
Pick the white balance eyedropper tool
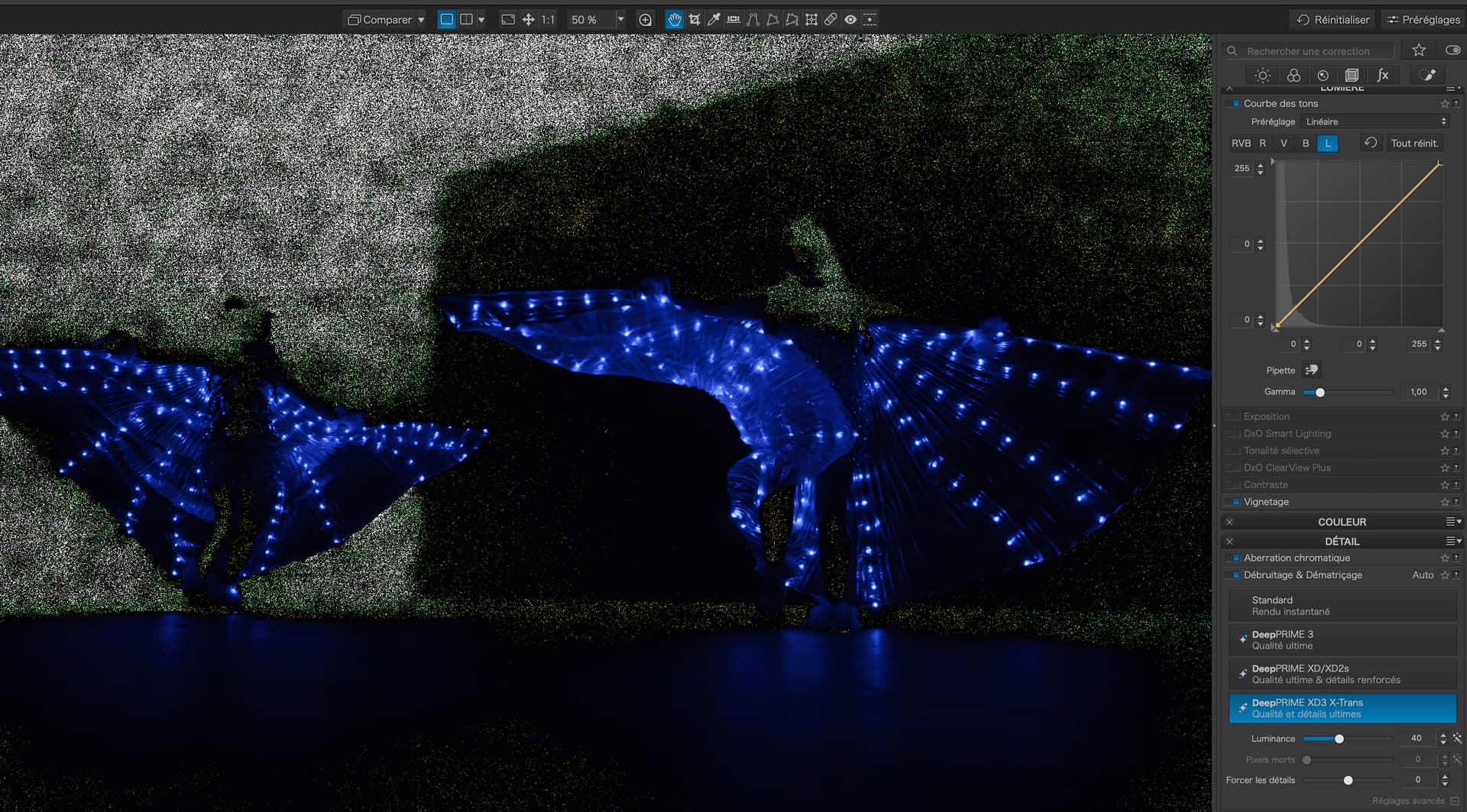coord(714,20)
